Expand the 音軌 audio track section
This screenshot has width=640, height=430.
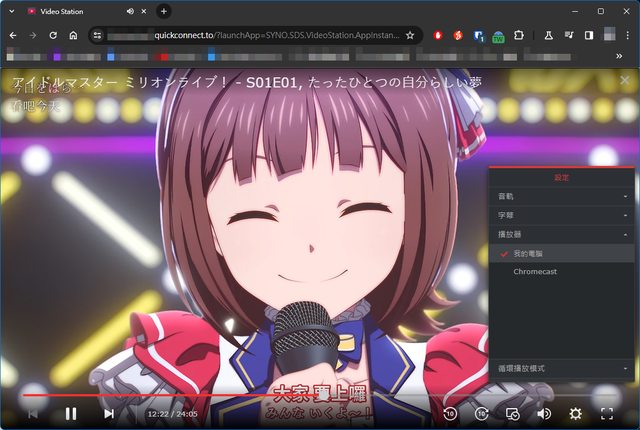click(x=561, y=196)
